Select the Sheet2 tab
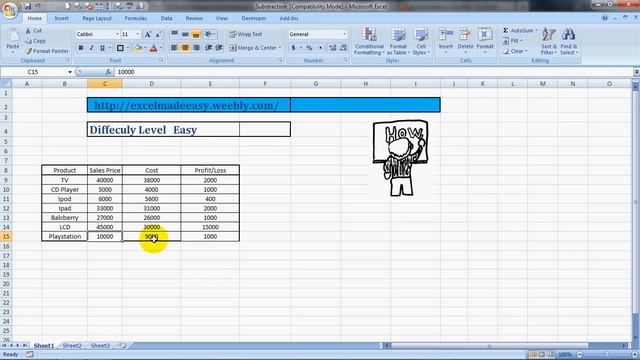This screenshot has width=640, height=360. click(72, 346)
